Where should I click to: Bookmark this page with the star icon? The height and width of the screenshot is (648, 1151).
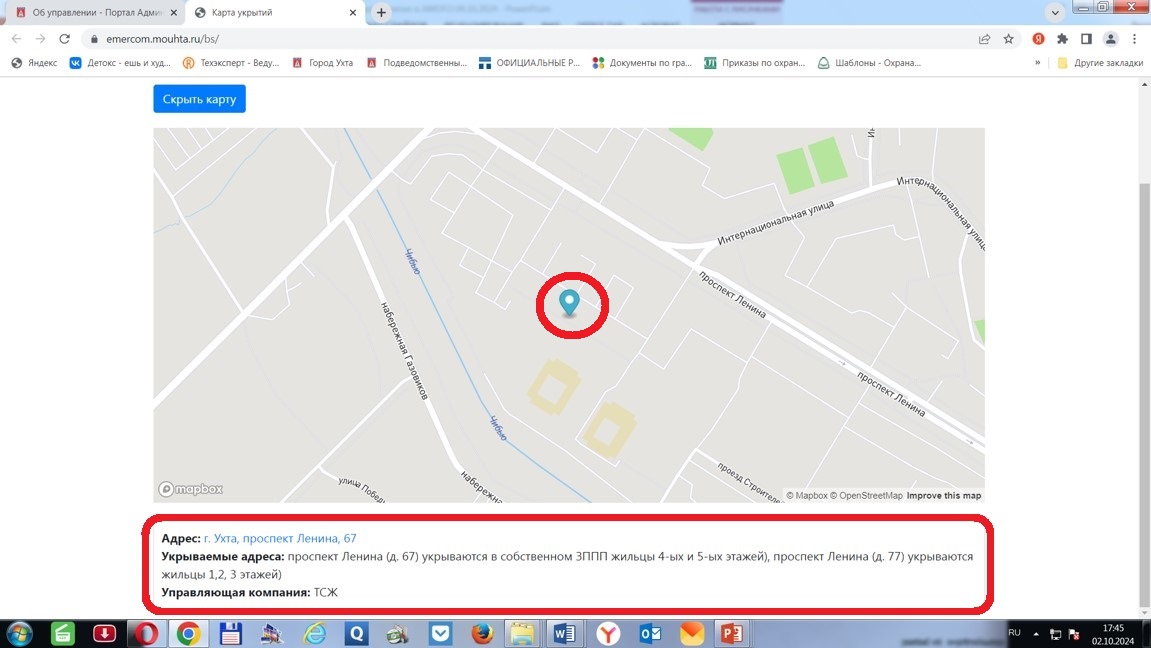coord(1009,39)
